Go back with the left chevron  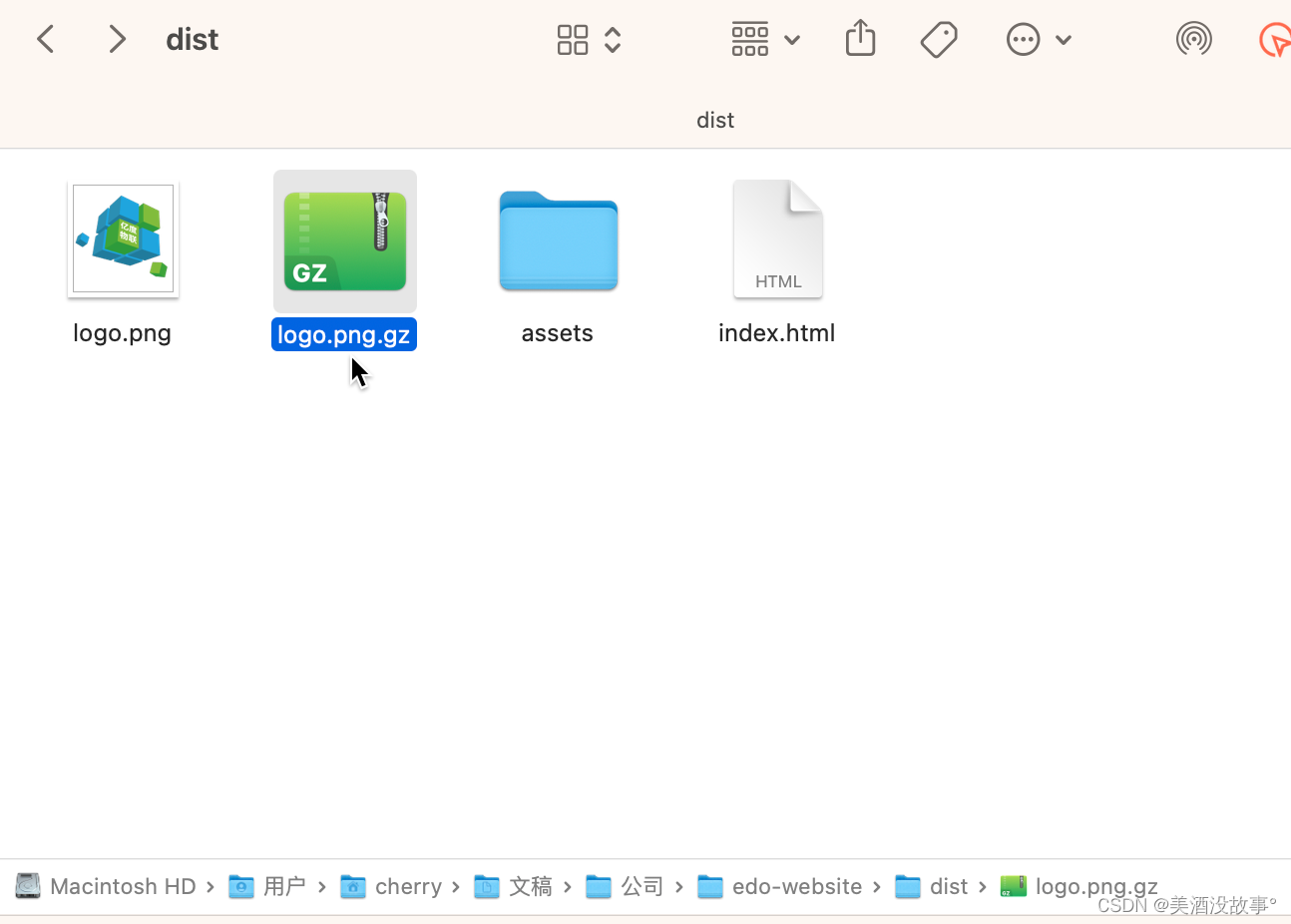pos(45,40)
